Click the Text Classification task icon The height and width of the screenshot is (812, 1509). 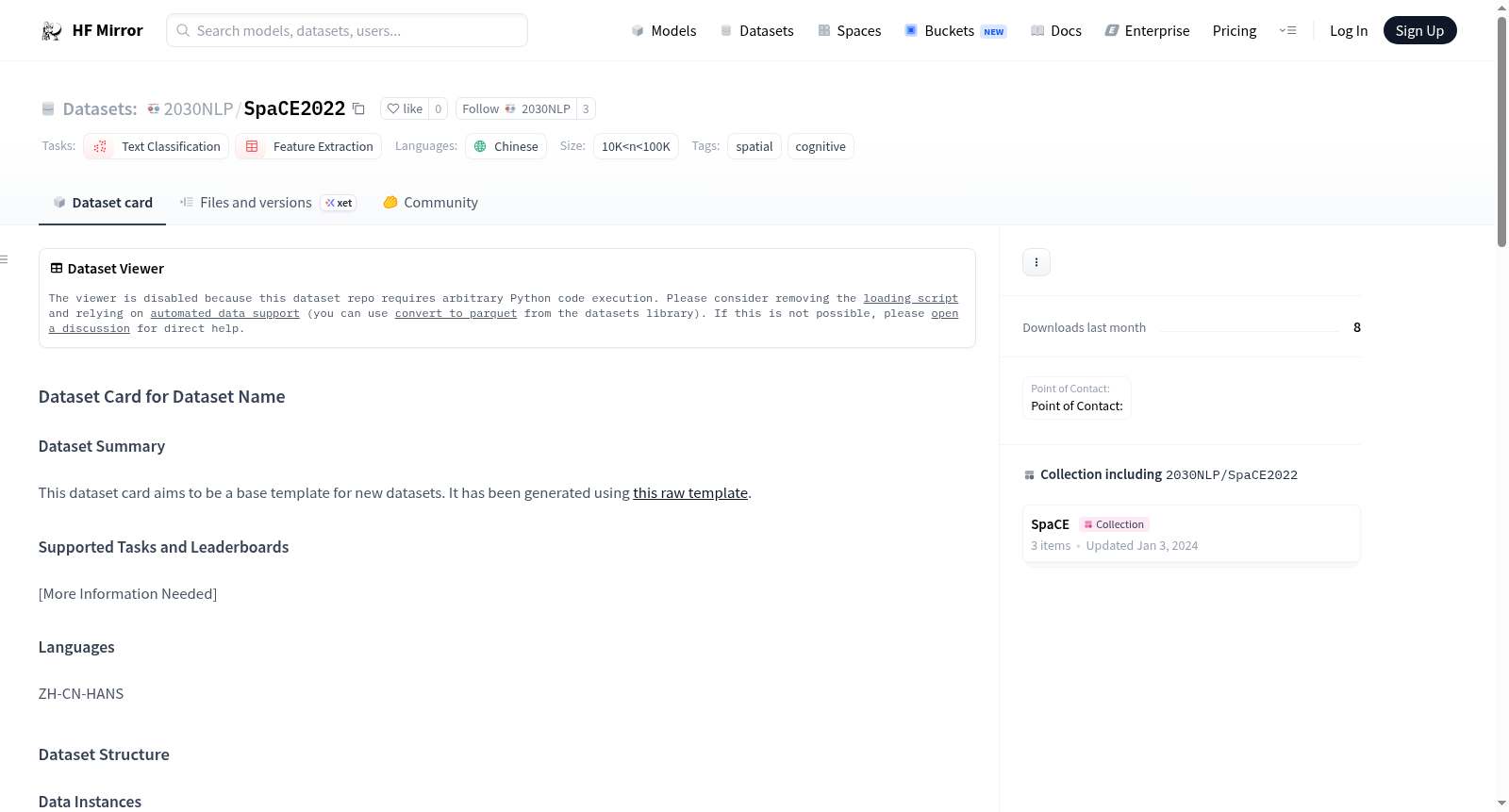coord(100,146)
